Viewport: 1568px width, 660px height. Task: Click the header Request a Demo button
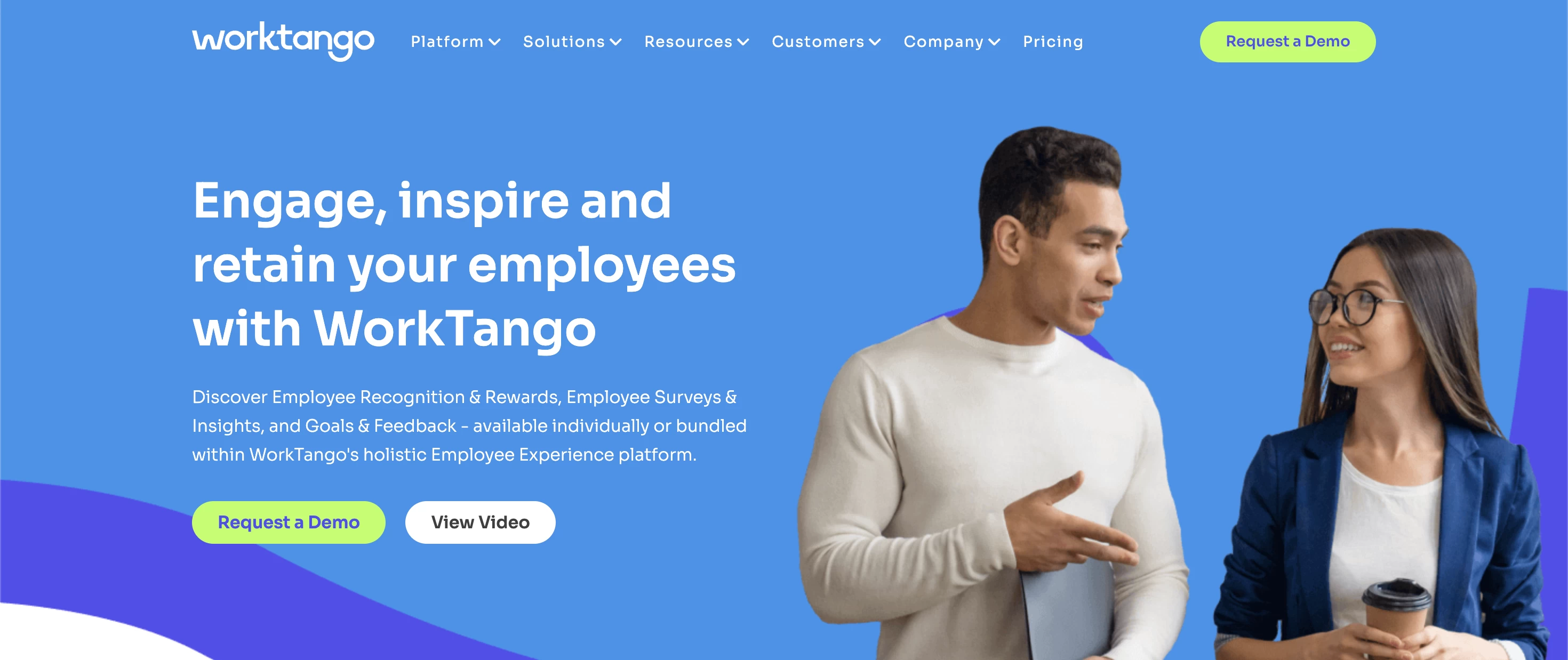point(1288,41)
